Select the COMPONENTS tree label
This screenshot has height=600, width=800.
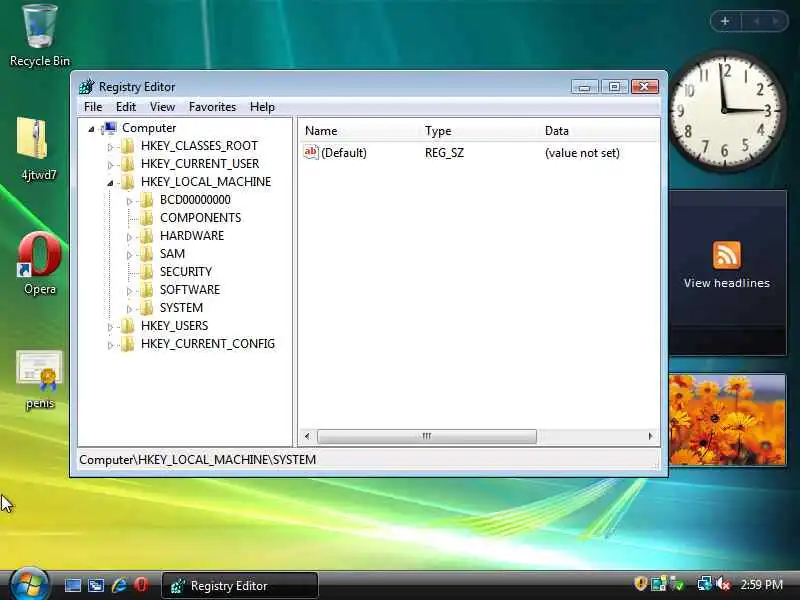tap(201, 218)
